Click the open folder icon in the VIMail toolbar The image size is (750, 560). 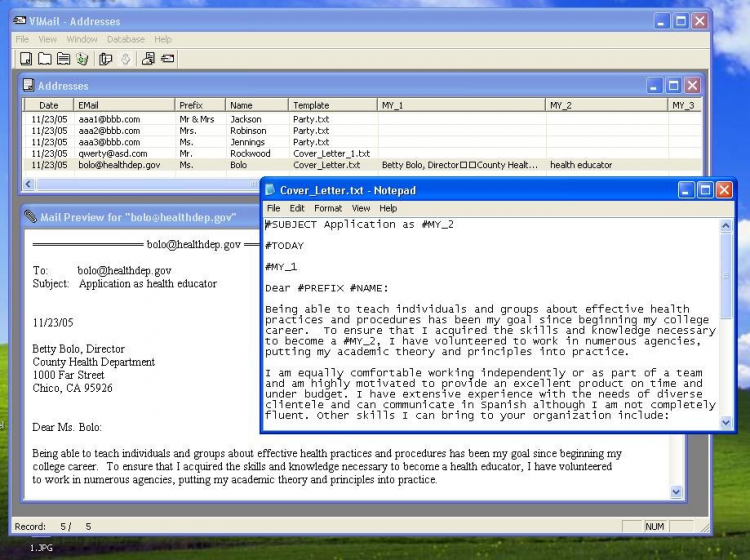coord(45,59)
